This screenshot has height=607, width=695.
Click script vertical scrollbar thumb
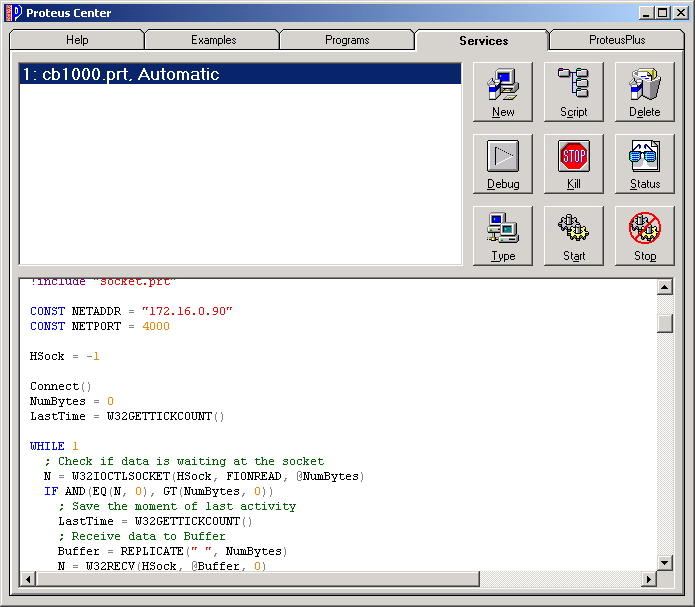click(664, 323)
